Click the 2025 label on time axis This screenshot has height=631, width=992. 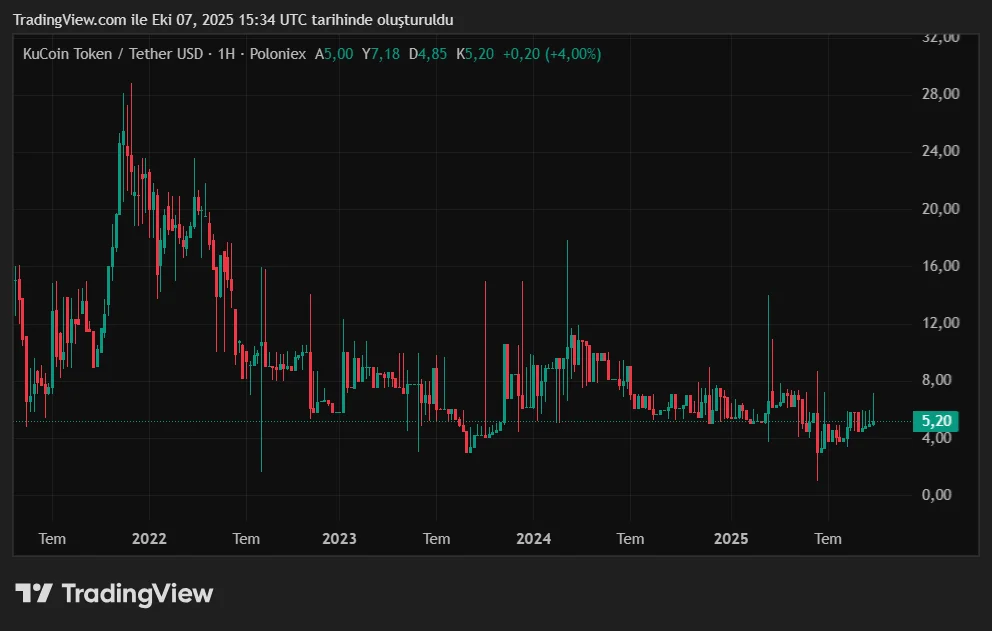pyautogui.click(x=731, y=539)
